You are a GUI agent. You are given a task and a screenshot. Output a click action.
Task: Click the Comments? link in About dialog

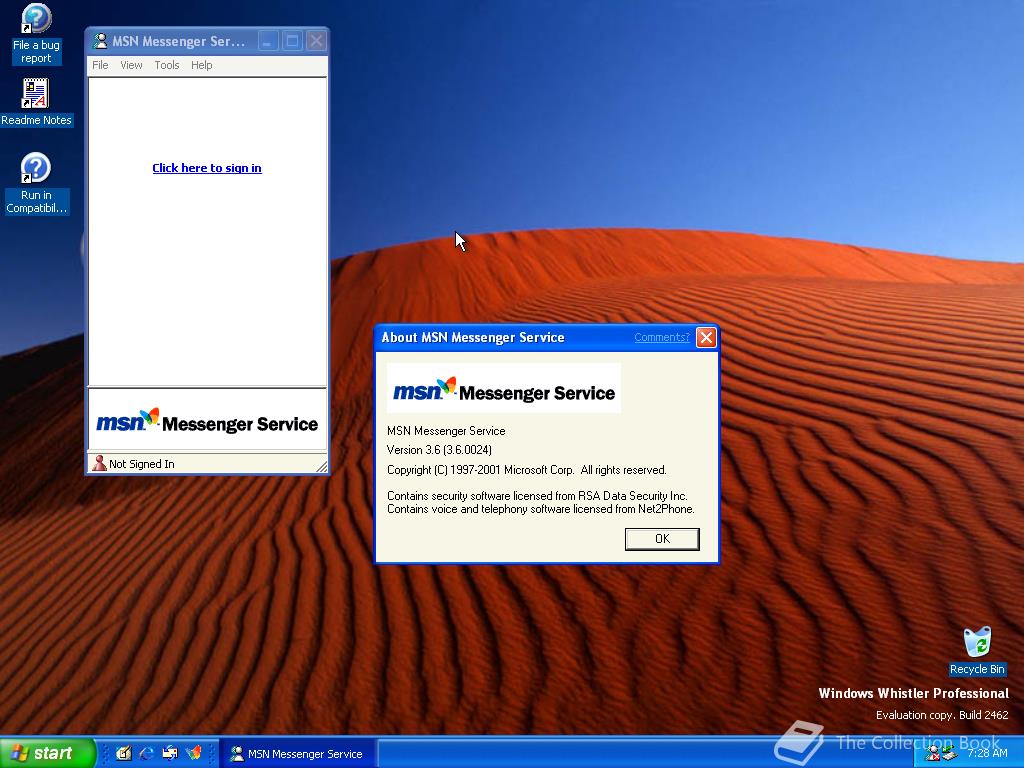(662, 337)
